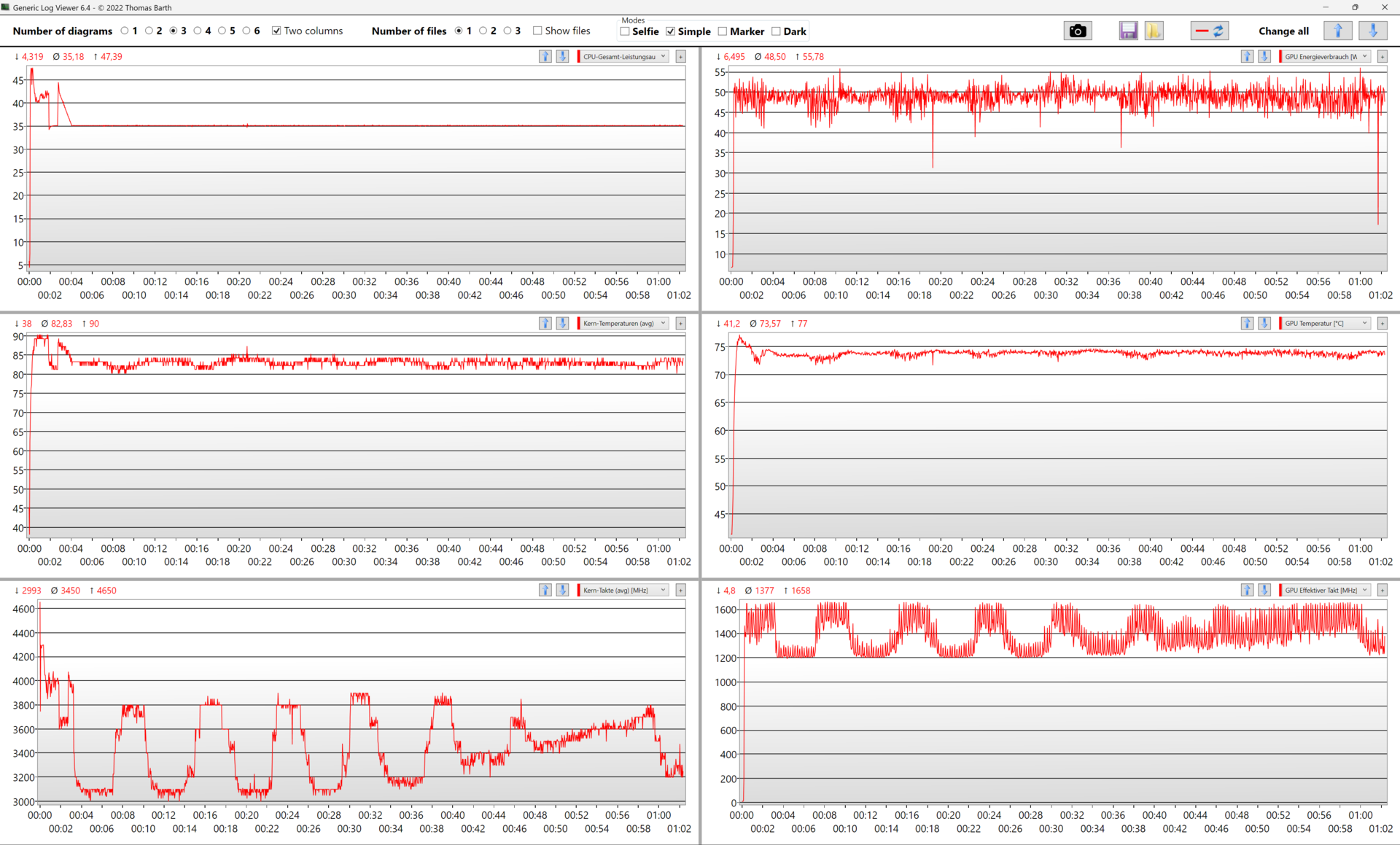Click up arrow on GPU Temperatur diagram
This screenshot has width=1400, height=845.
1247,323
